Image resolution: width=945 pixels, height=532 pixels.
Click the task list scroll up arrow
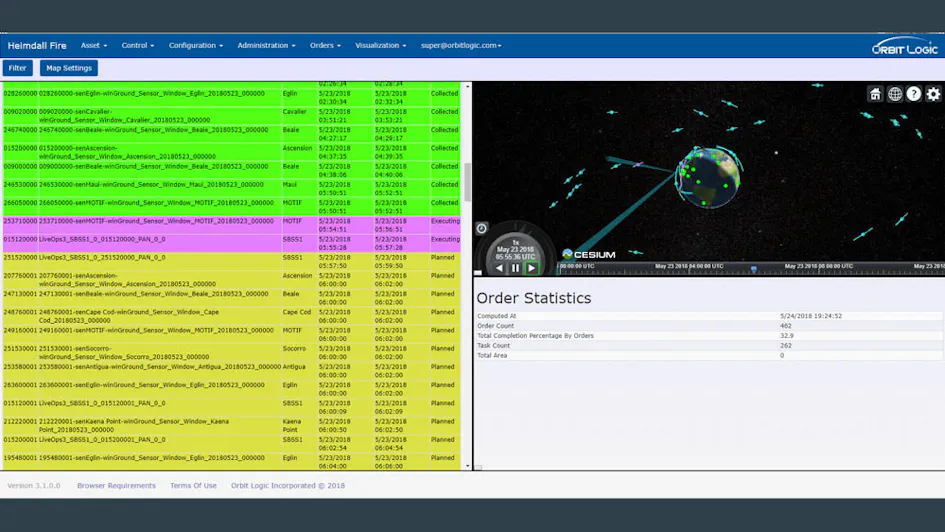click(467, 87)
